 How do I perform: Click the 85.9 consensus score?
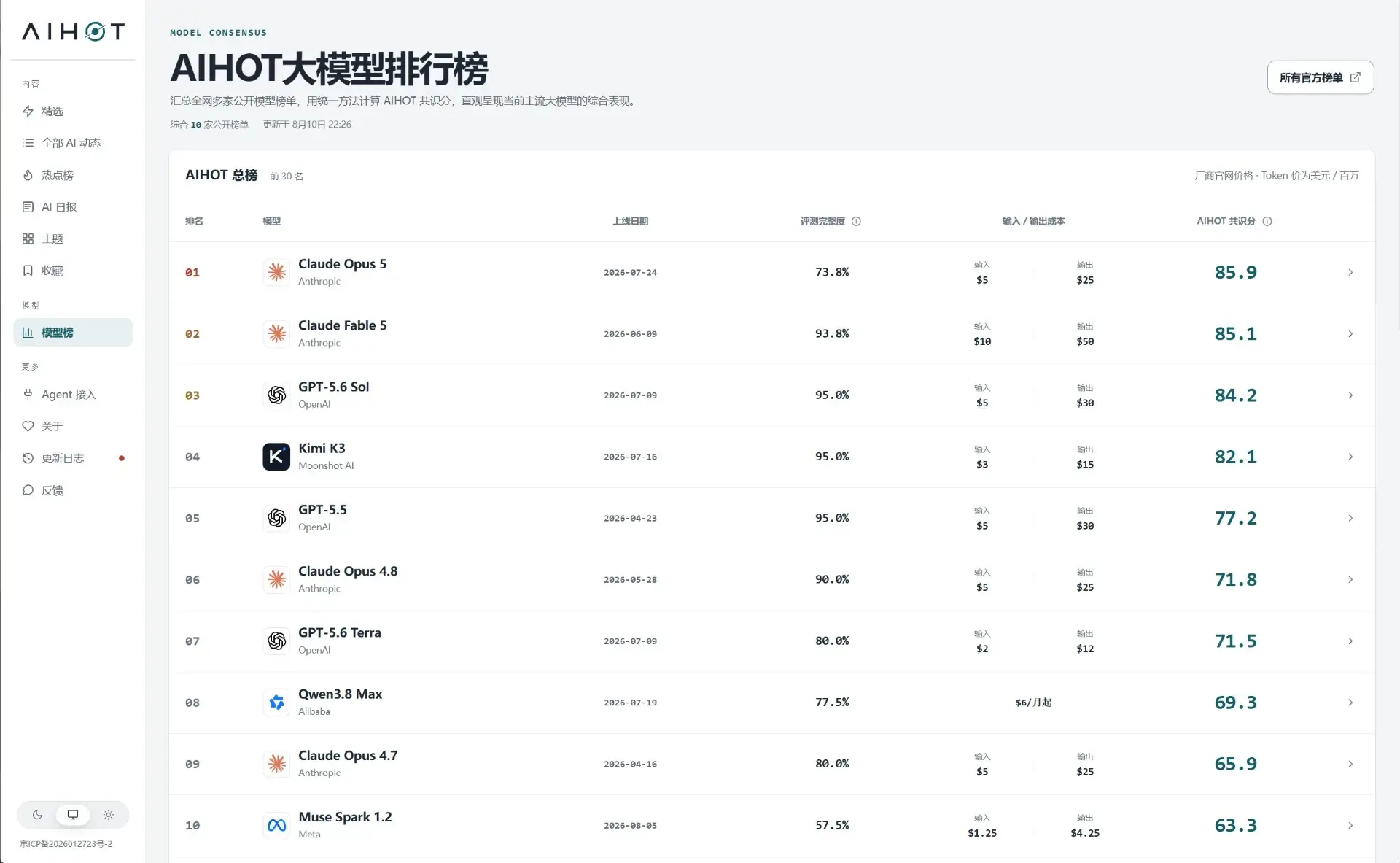(x=1235, y=272)
